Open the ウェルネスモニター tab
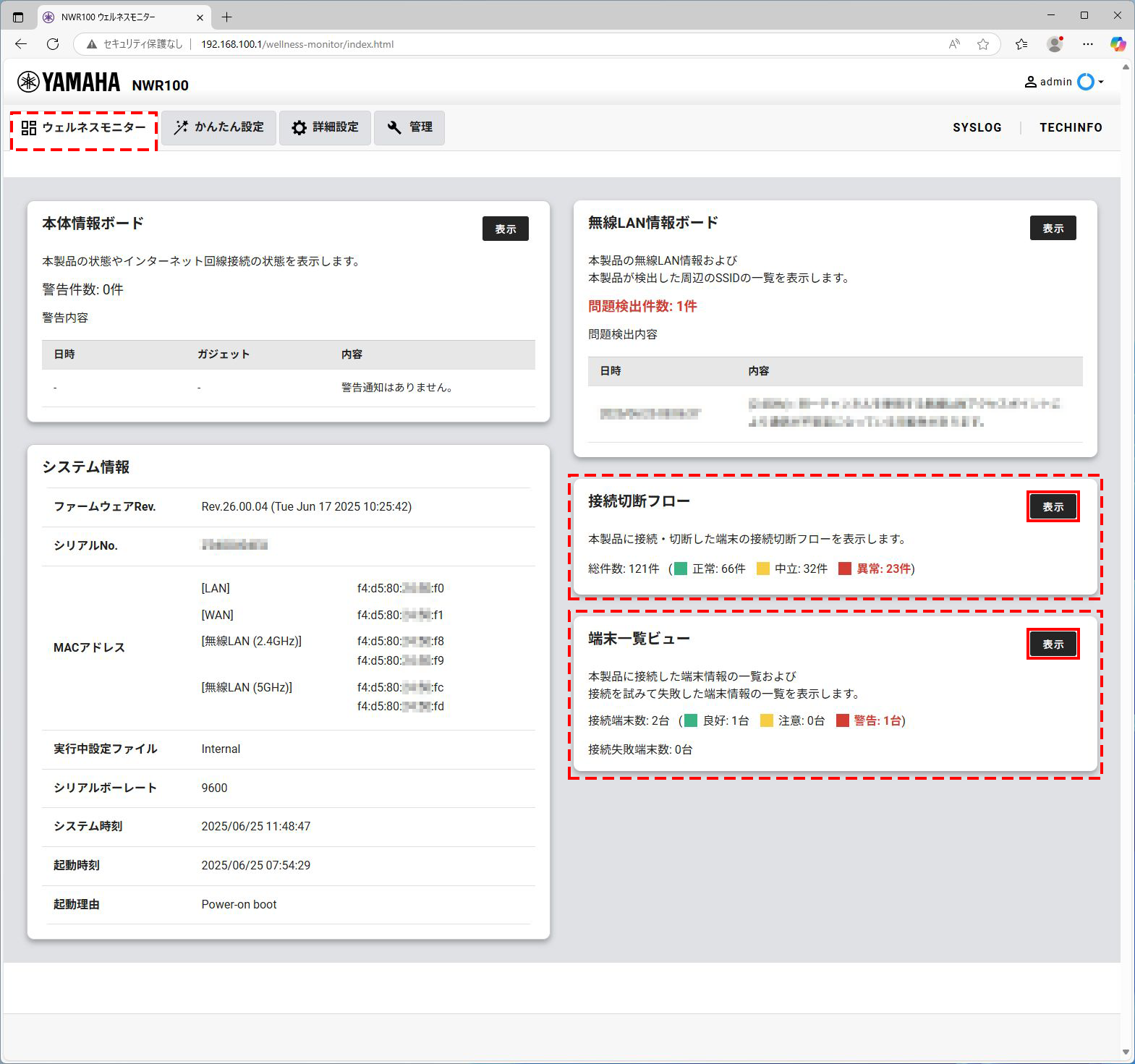Screen dimensions: 1135x1064 click(84, 128)
